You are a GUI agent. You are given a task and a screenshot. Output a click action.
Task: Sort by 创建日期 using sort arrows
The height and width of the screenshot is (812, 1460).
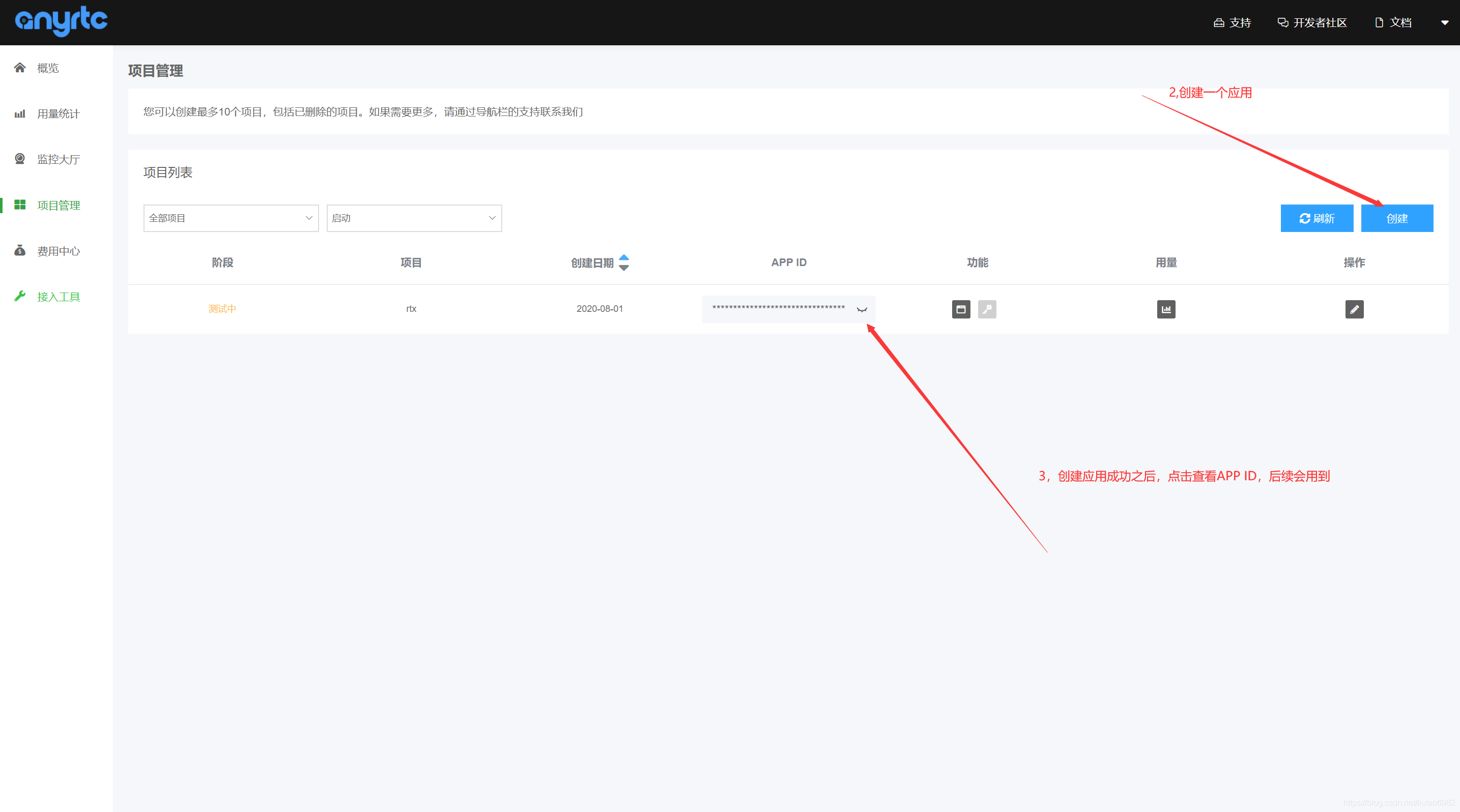point(623,263)
